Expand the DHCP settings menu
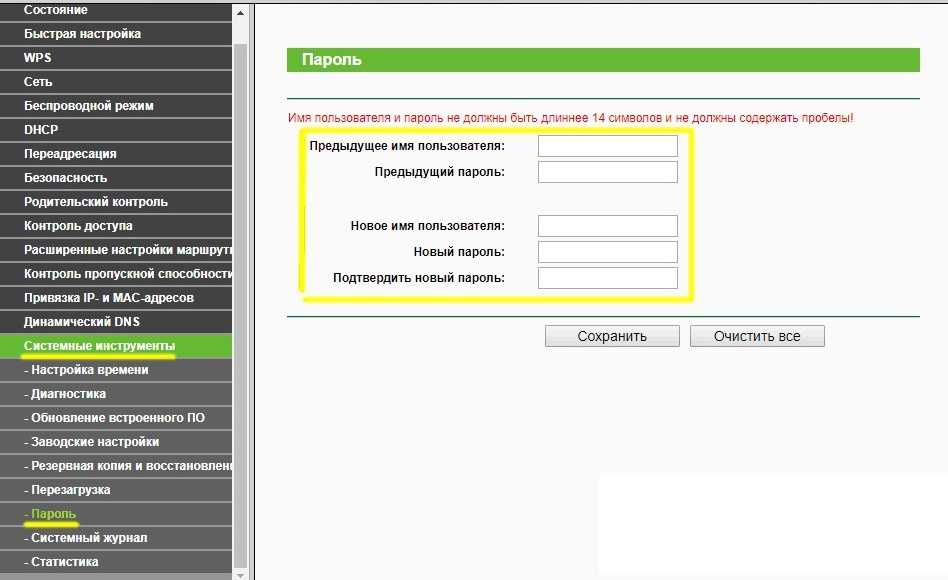This screenshot has height=580, width=948. pos(41,130)
